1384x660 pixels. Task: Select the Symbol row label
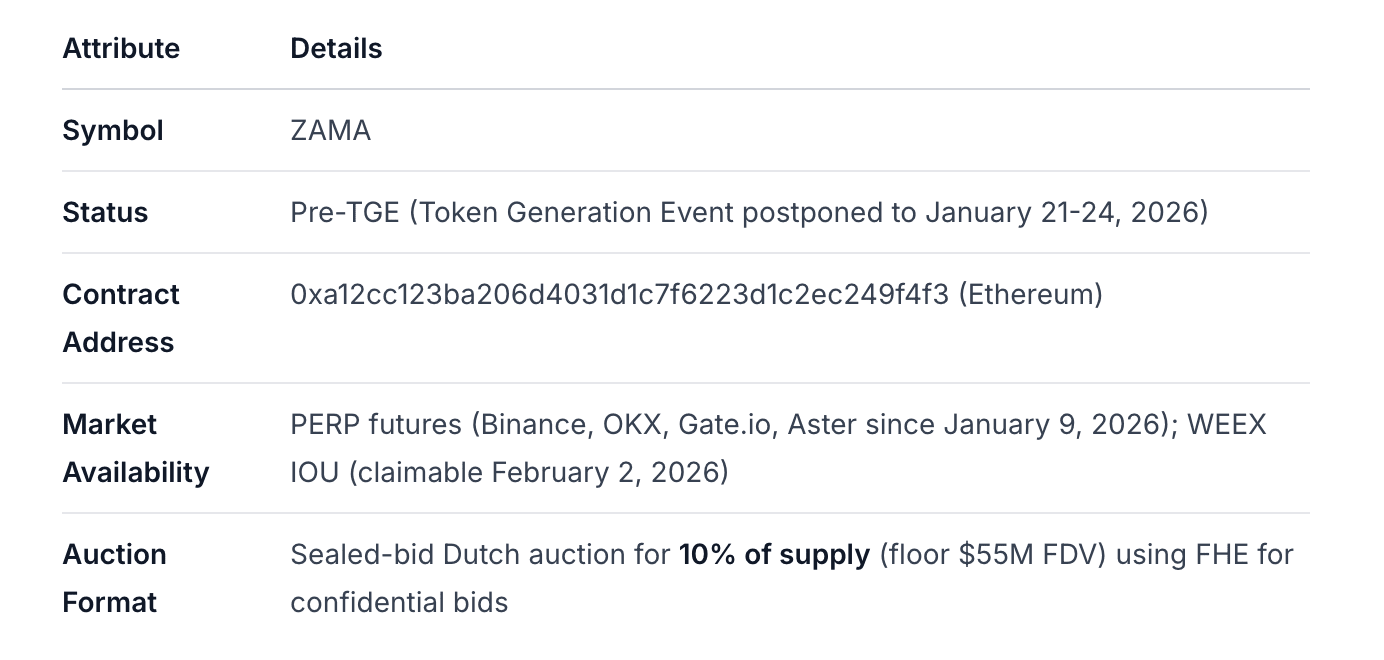(113, 130)
